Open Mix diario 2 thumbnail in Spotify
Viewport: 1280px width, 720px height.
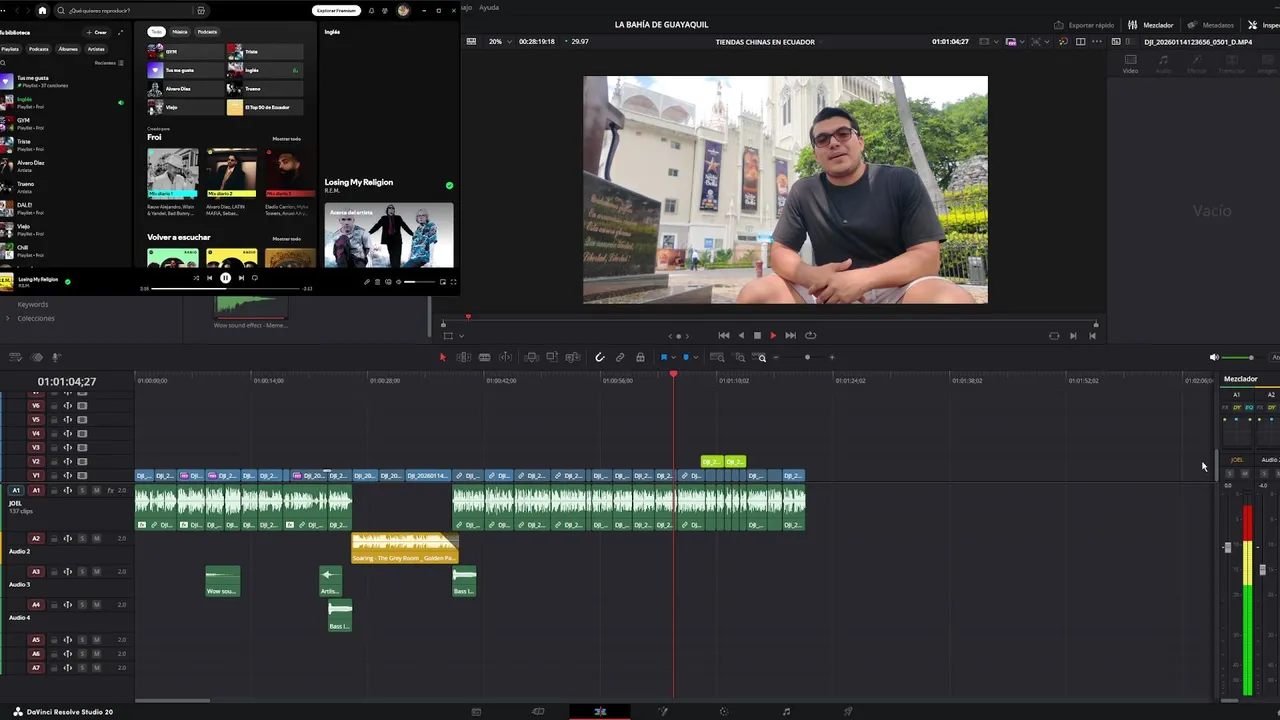click(231, 174)
